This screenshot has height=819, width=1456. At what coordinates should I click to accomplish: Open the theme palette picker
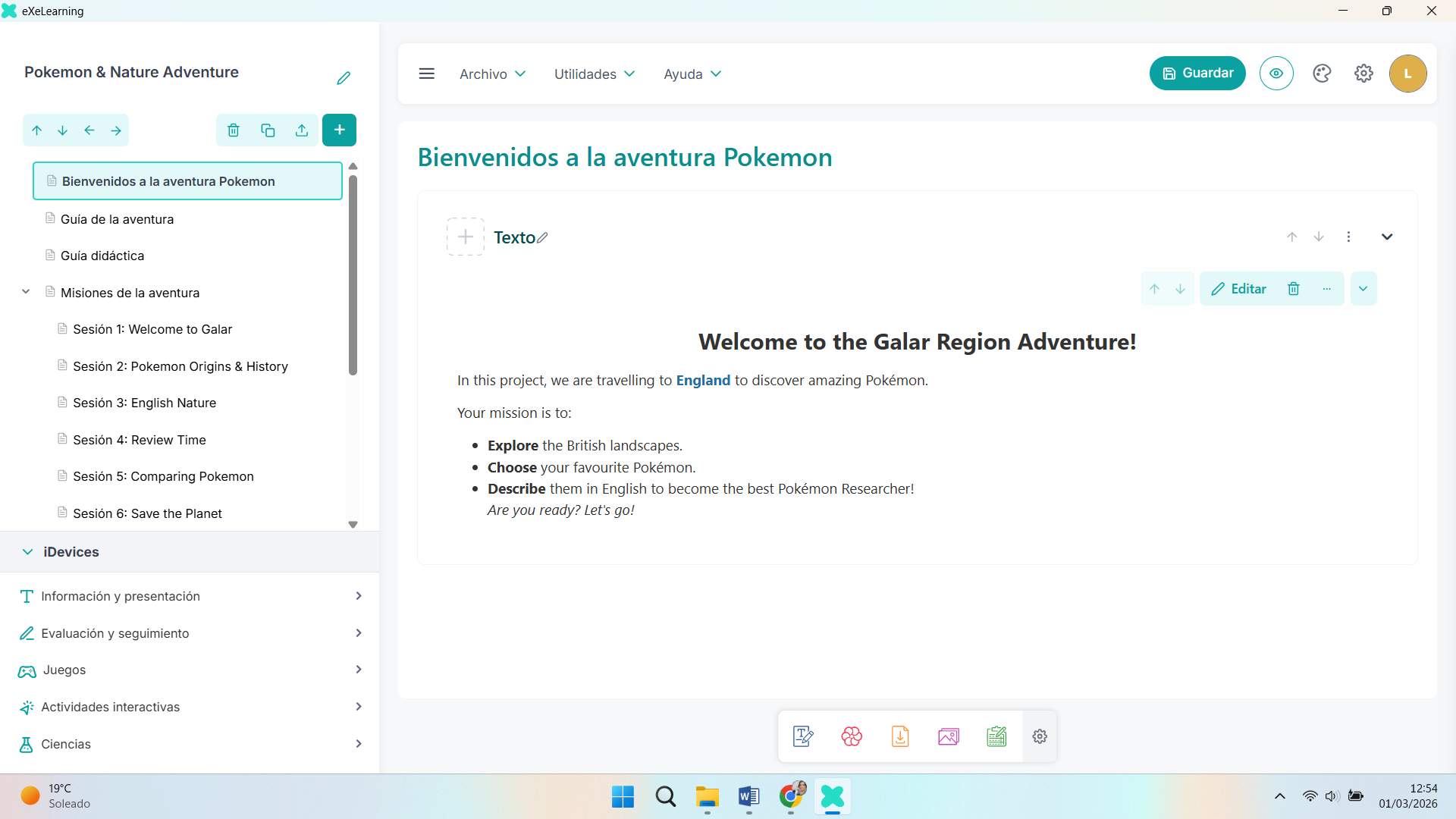[1322, 73]
